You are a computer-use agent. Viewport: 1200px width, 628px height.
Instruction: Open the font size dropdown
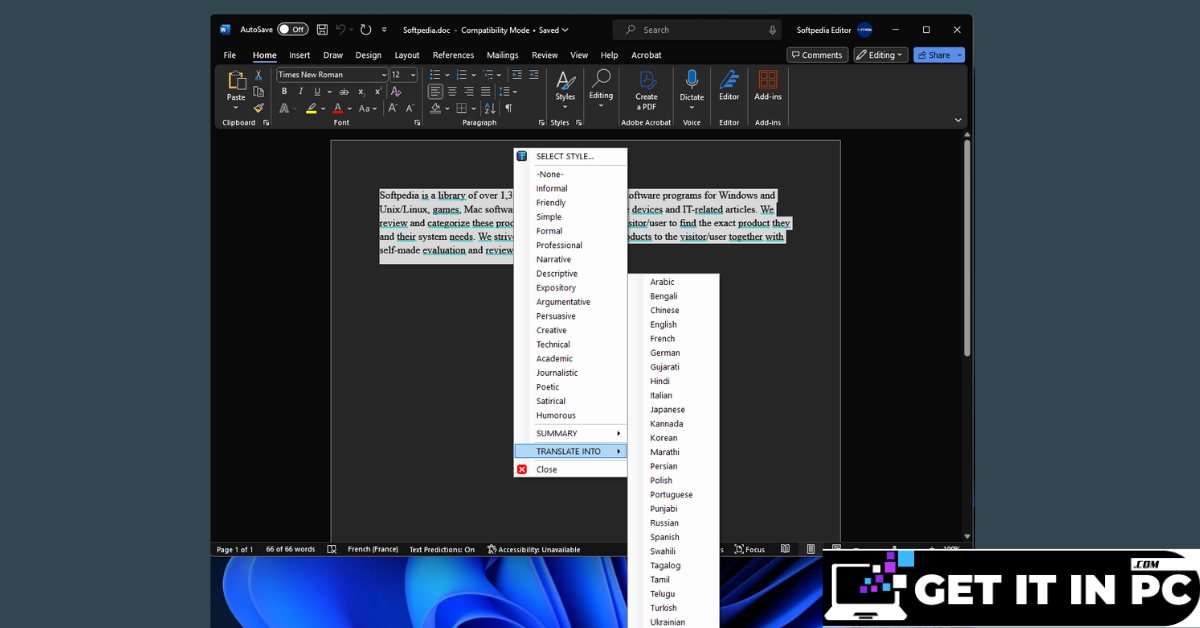(413, 75)
